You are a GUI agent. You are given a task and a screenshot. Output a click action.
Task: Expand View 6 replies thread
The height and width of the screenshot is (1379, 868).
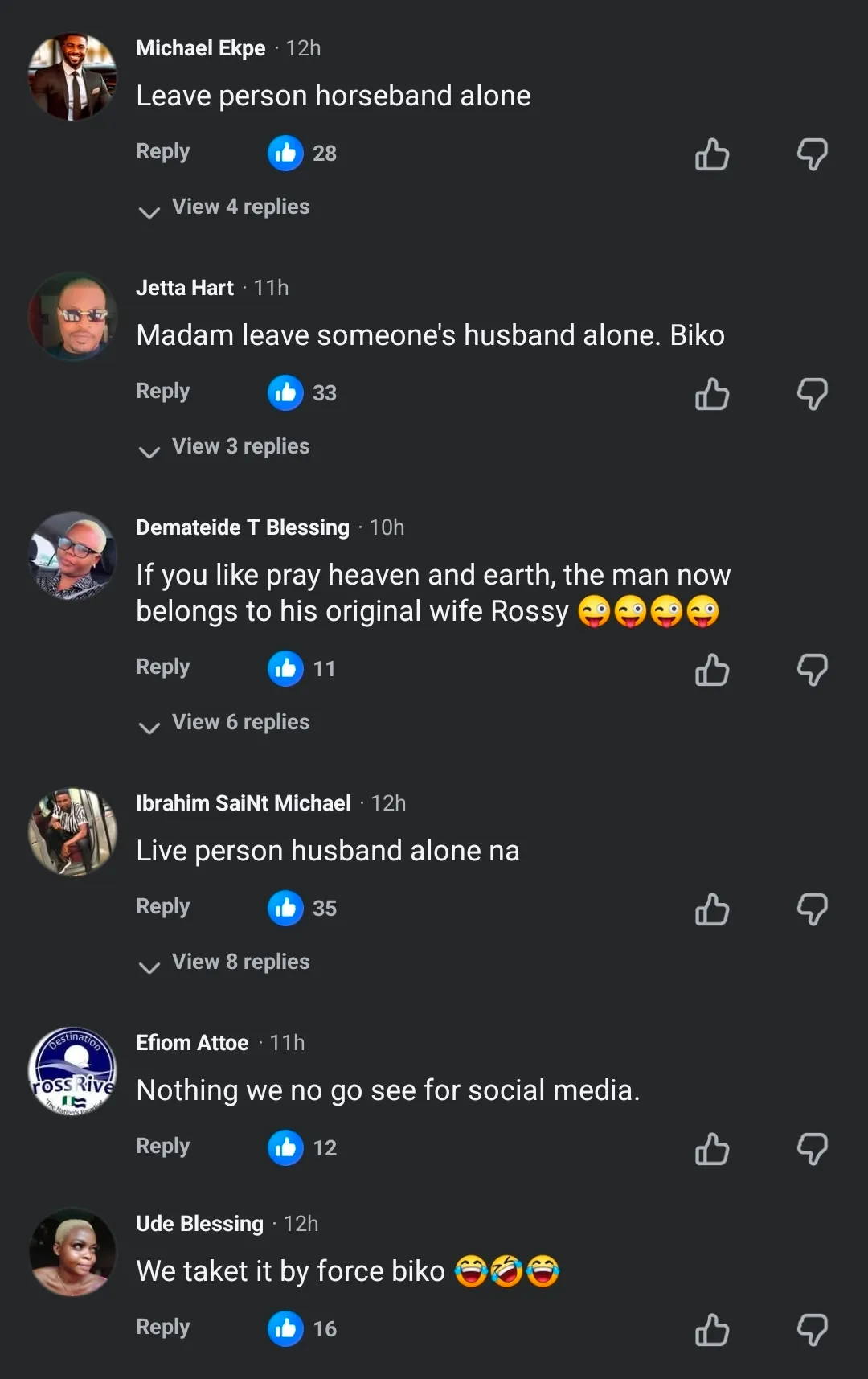coord(240,723)
